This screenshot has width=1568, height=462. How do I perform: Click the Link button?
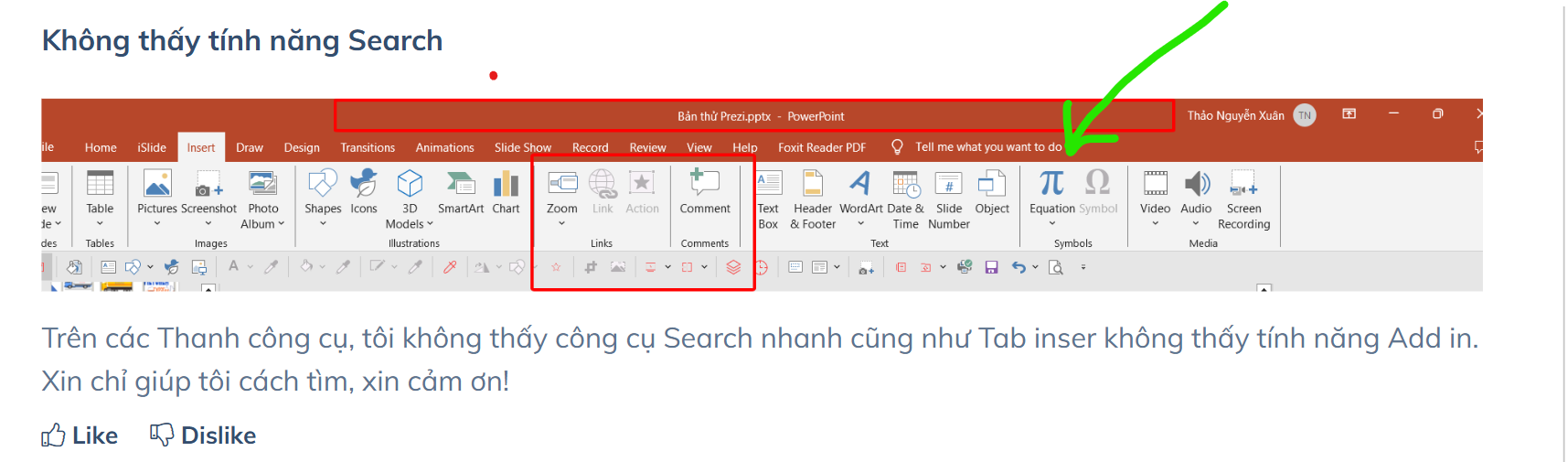coord(603,192)
